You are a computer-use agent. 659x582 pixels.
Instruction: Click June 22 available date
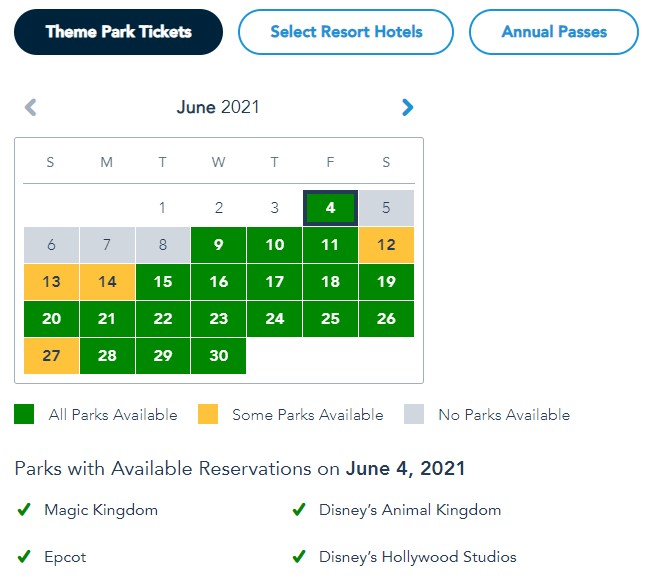pos(163,319)
